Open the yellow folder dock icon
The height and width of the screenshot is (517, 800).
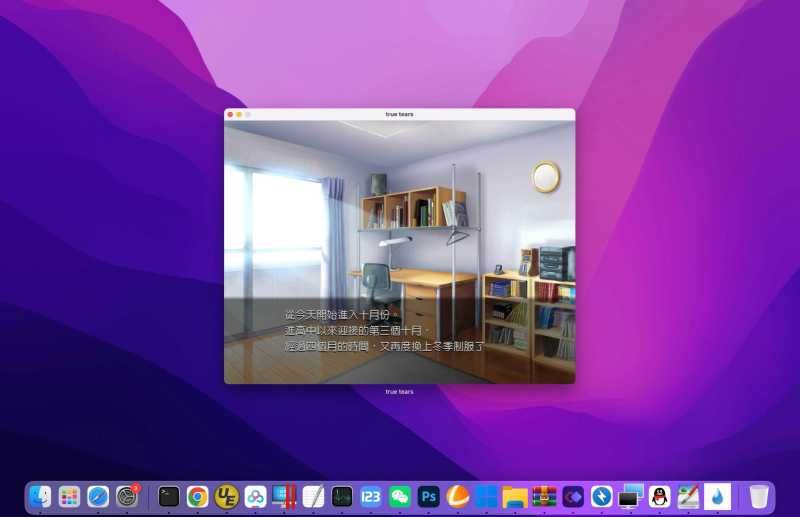pyautogui.click(x=515, y=497)
